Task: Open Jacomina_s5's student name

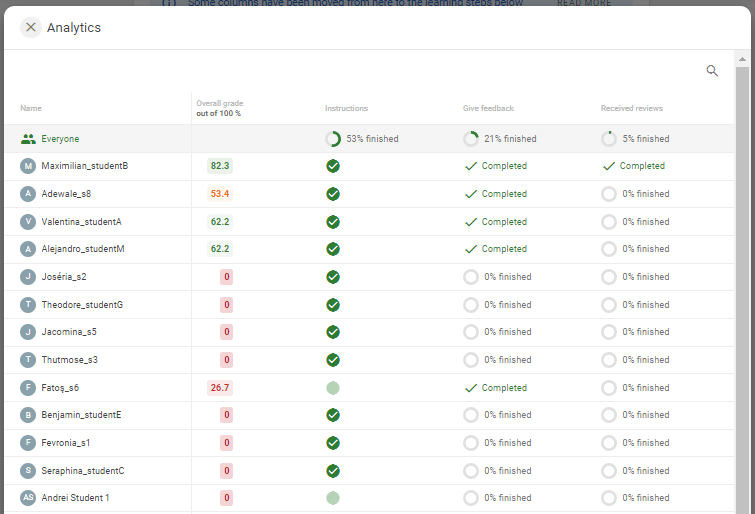Action: pos(69,332)
